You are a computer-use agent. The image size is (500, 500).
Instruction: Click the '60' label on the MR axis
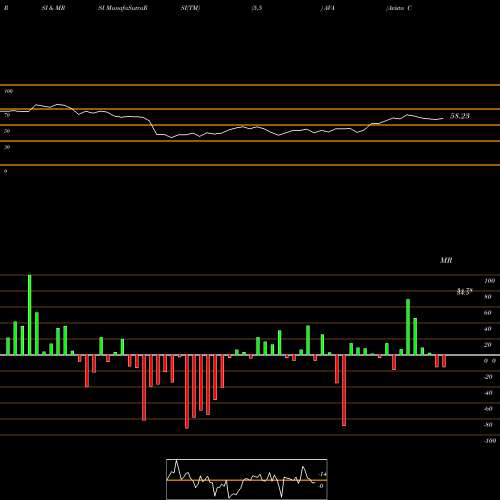[488, 313]
